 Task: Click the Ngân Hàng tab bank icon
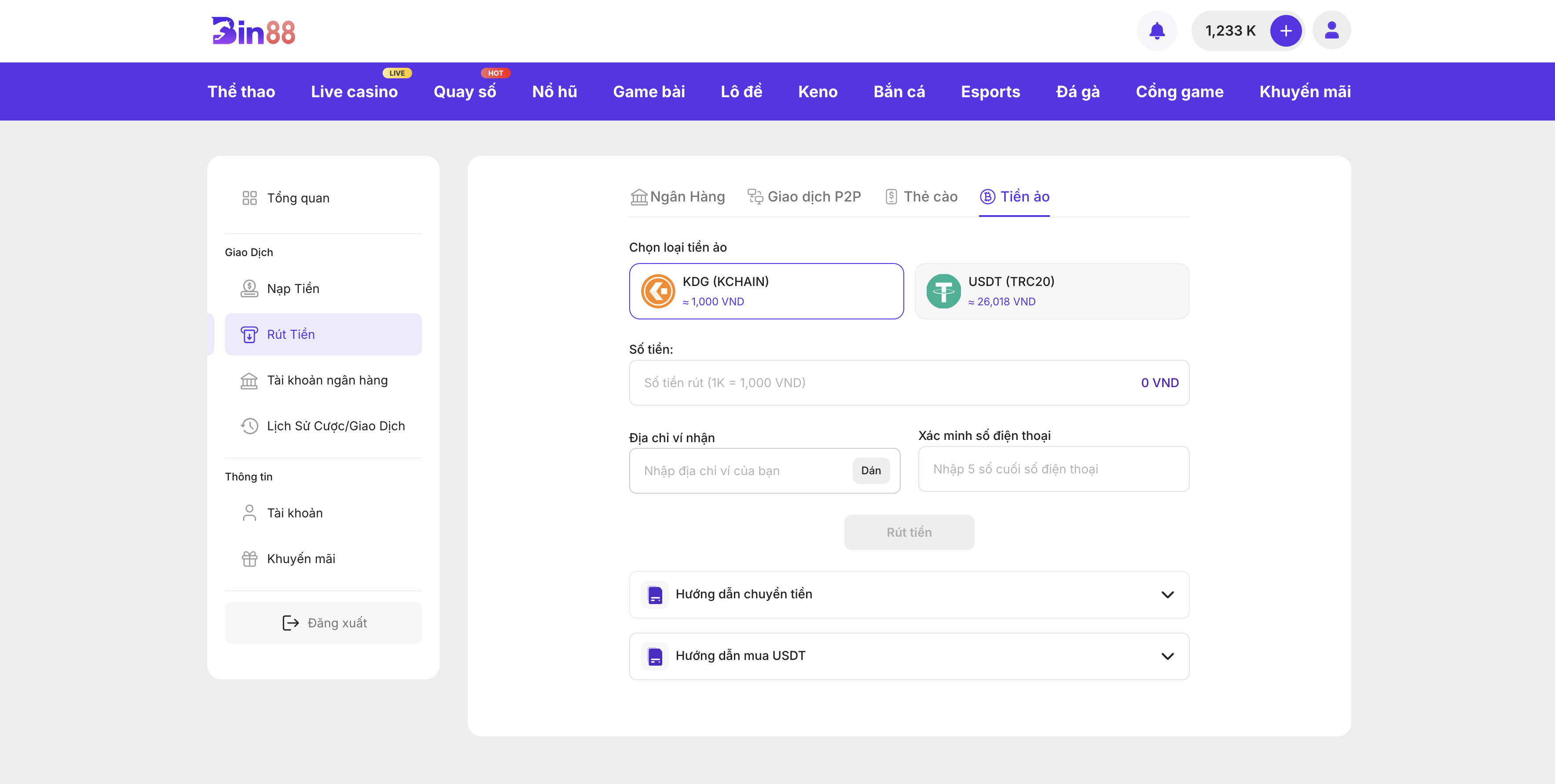click(638, 198)
